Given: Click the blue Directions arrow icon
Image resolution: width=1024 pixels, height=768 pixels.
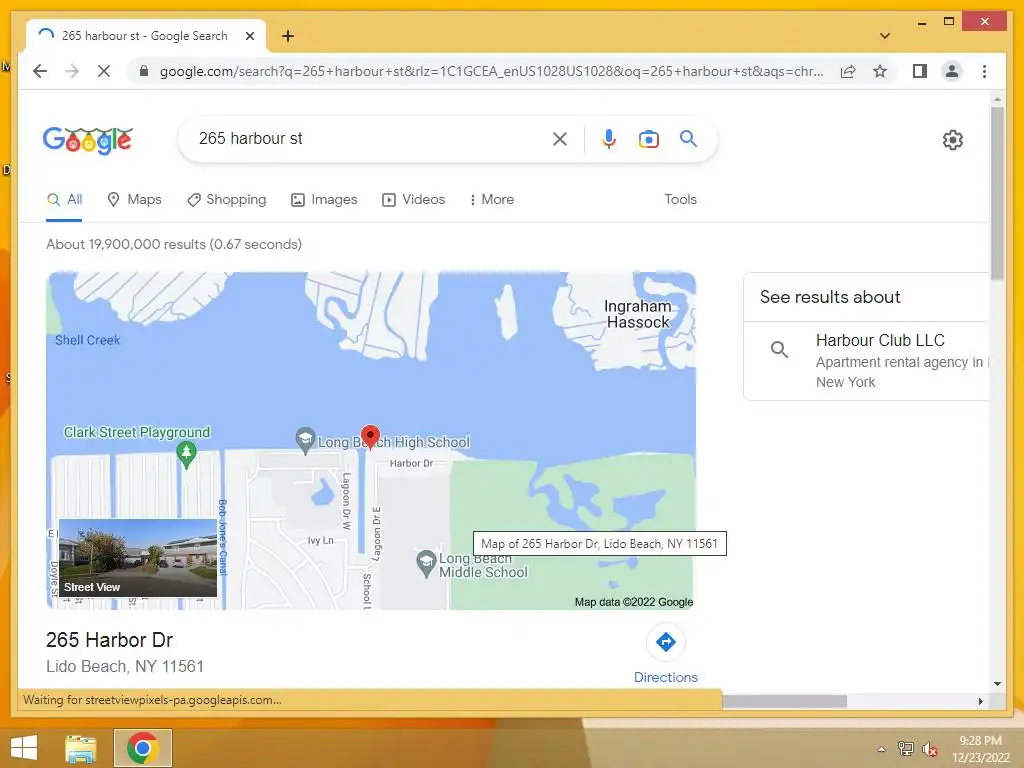Looking at the screenshot, I should click(x=665, y=642).
